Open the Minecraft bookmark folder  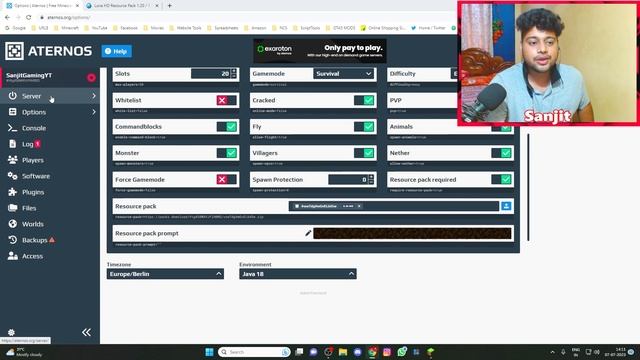pos(66,28)
